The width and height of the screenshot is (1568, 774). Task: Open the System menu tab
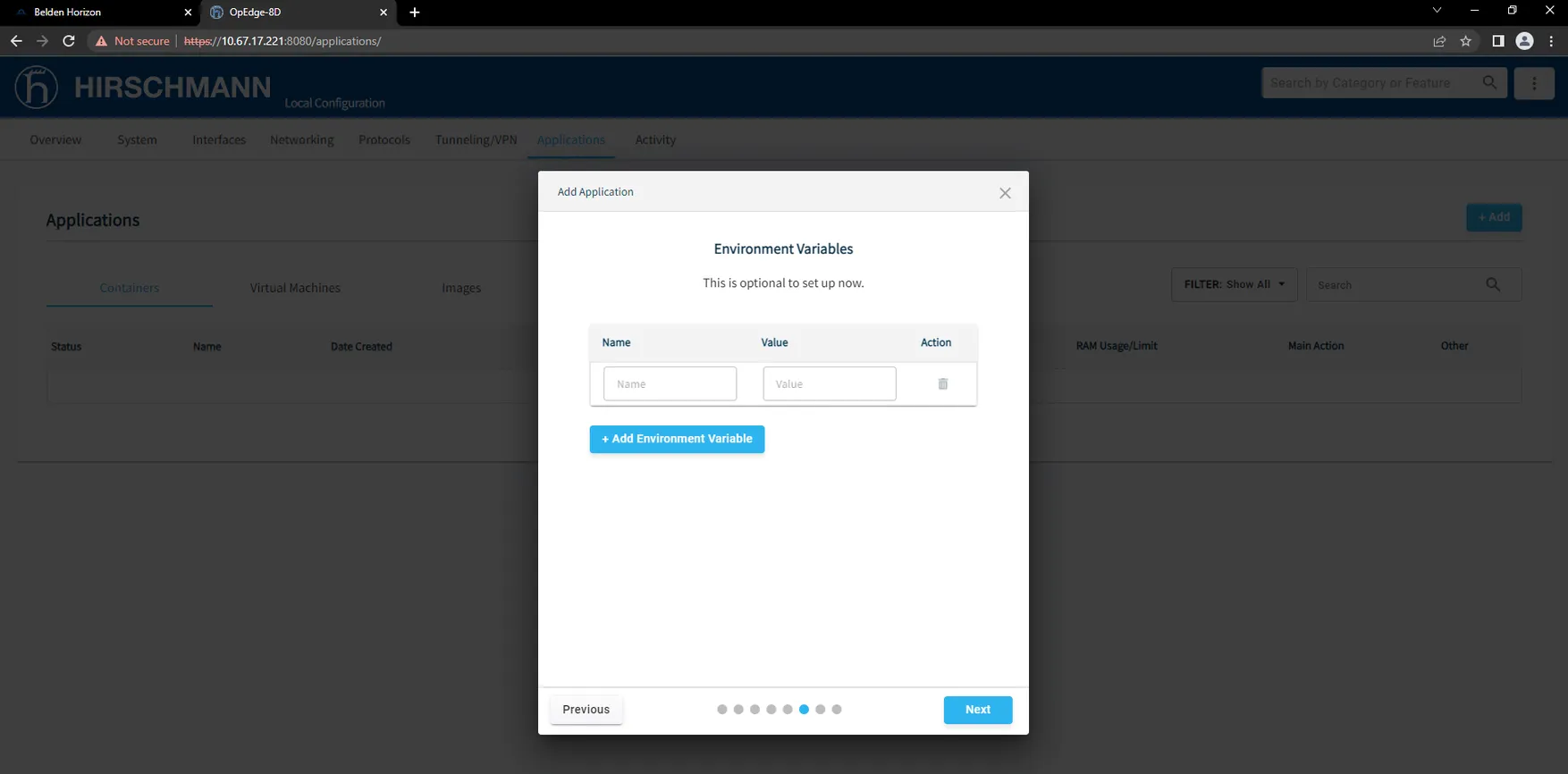coord(137,139)
